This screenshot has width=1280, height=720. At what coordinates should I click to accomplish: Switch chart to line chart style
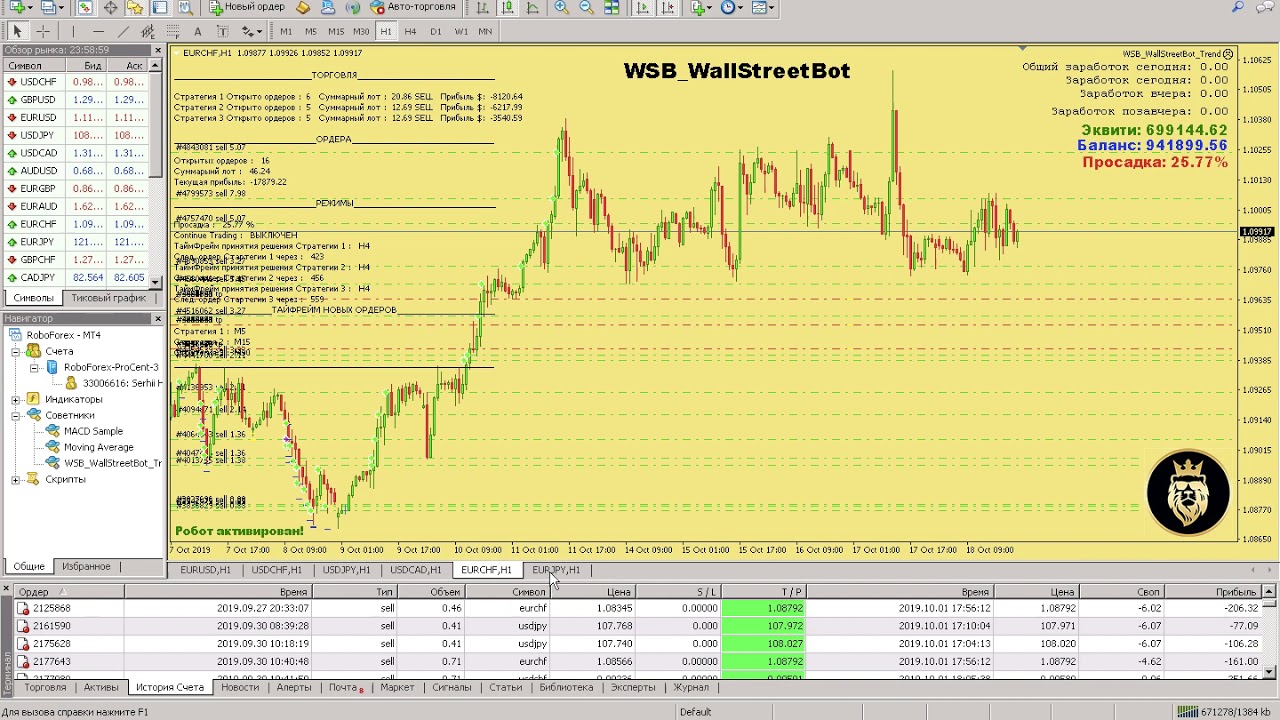click(x=533, y=7)
